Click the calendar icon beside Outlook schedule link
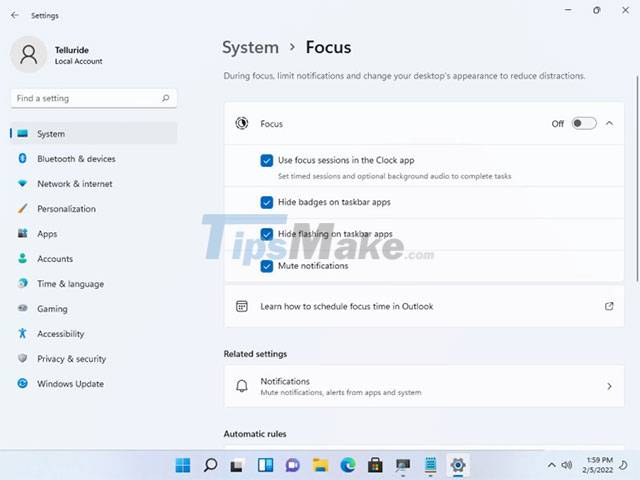Image resolution: width=640 pixels, height=480 pixels. pos(242,306)
